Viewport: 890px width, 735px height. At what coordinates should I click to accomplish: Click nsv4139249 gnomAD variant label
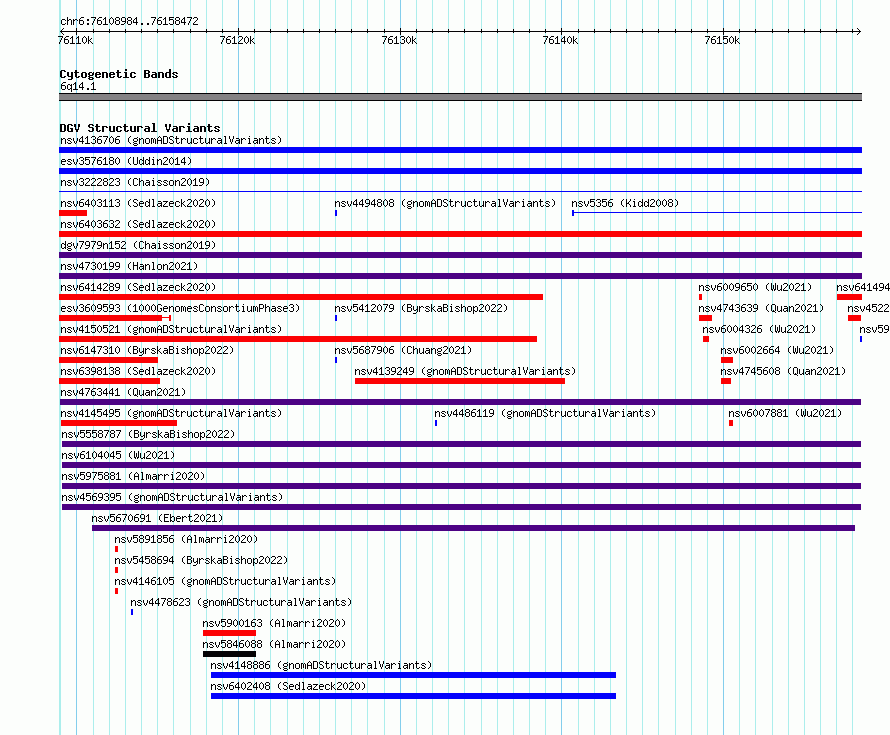[x=465, y=371]
